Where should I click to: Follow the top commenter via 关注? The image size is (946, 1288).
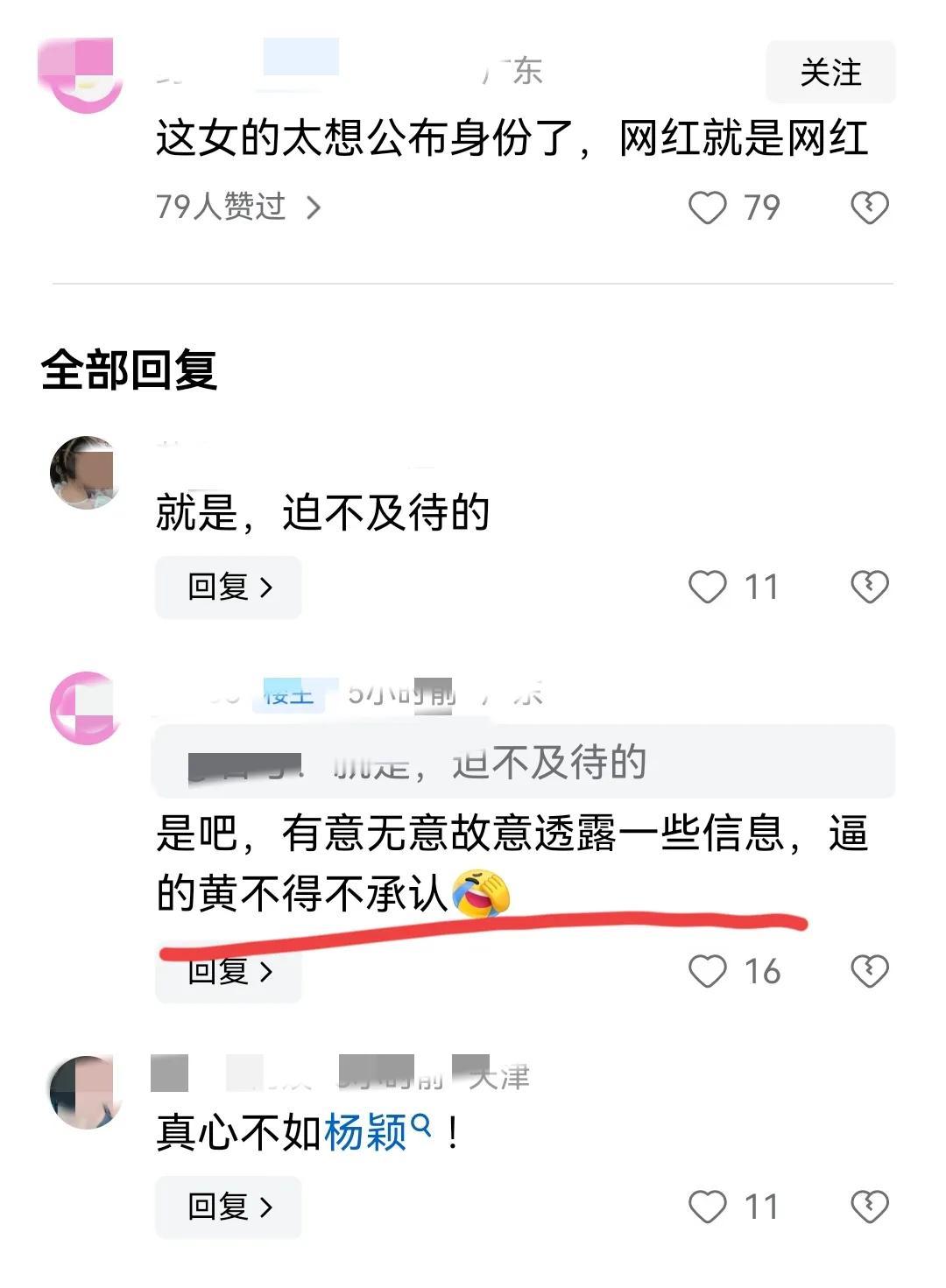point(830,72)
